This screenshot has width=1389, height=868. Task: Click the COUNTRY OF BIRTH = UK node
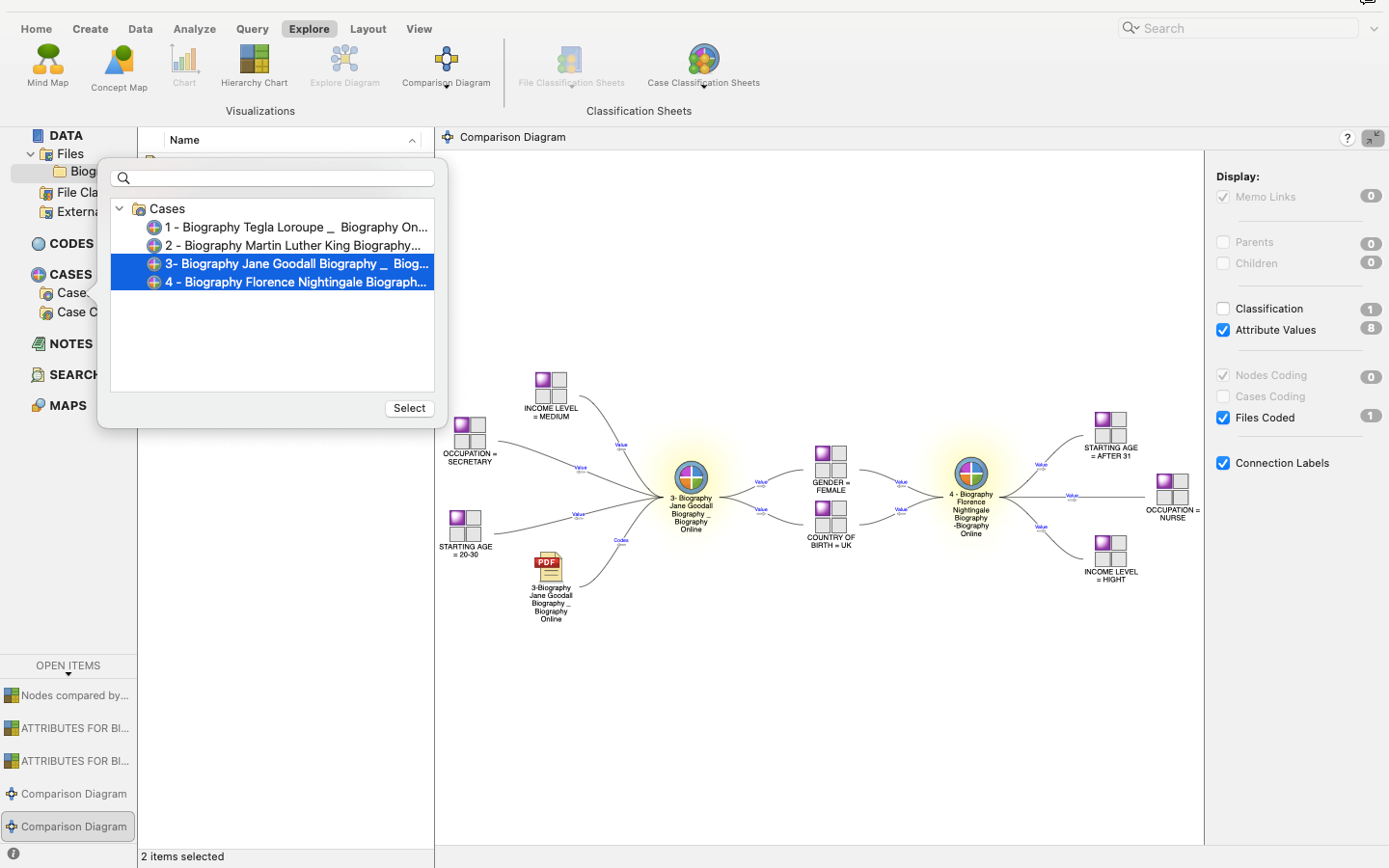831,524
